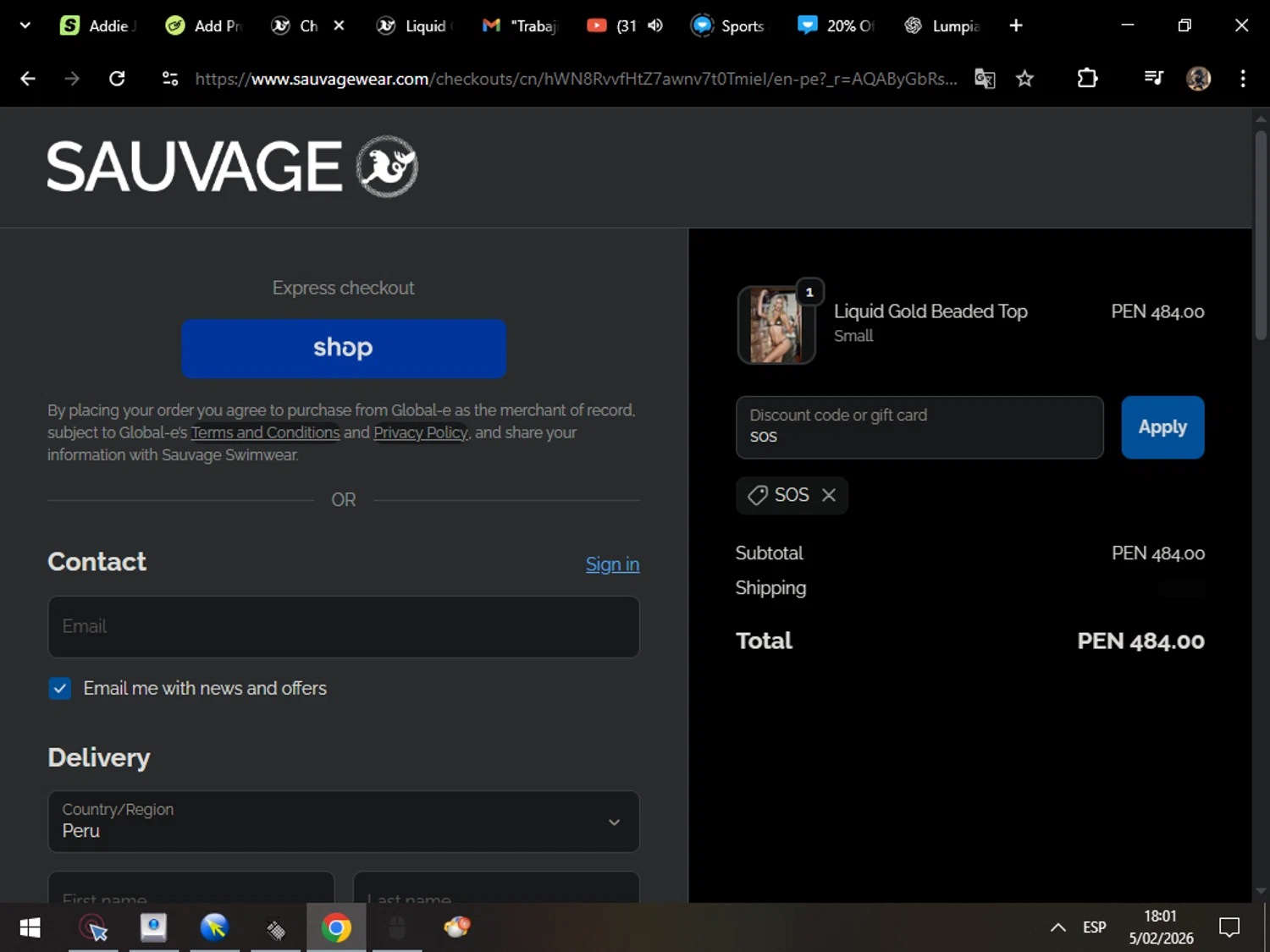The width and height of the screenshot is (1270, 952).
Task: Switch to the Gmail "Trabaj" tab
Action: pyautogui.click(x=520, y=25)
